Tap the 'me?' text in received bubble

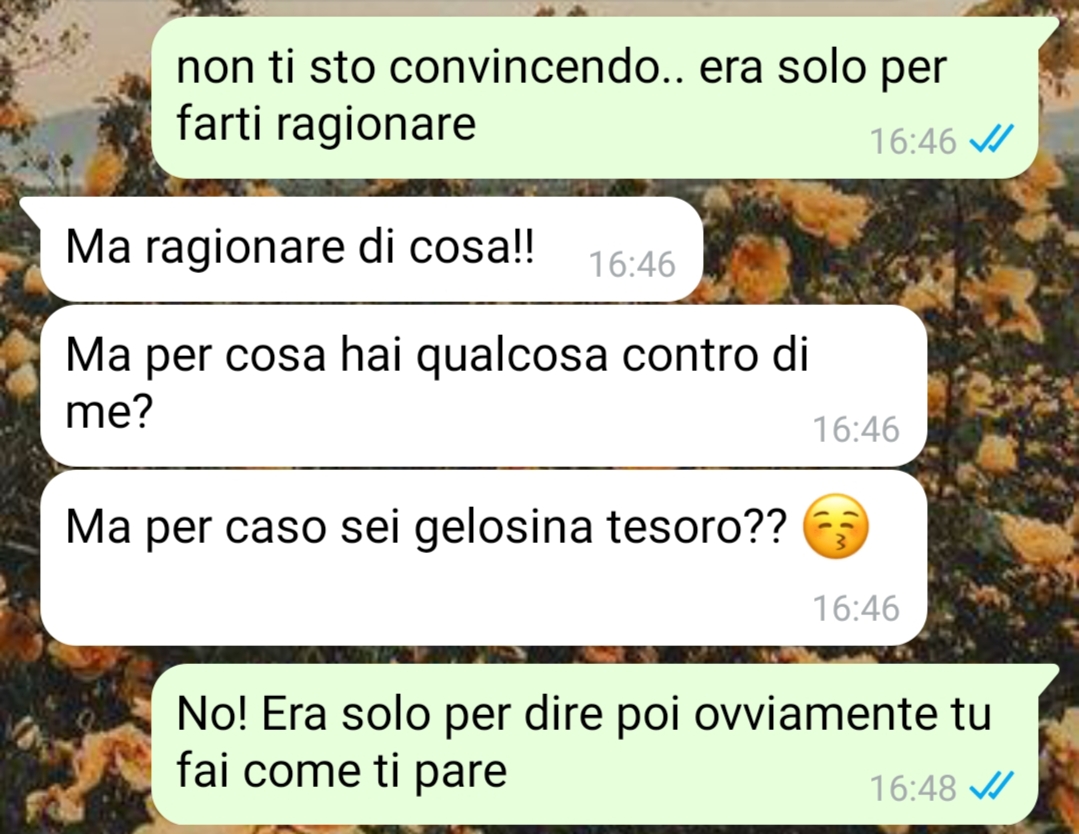(109, 413)
